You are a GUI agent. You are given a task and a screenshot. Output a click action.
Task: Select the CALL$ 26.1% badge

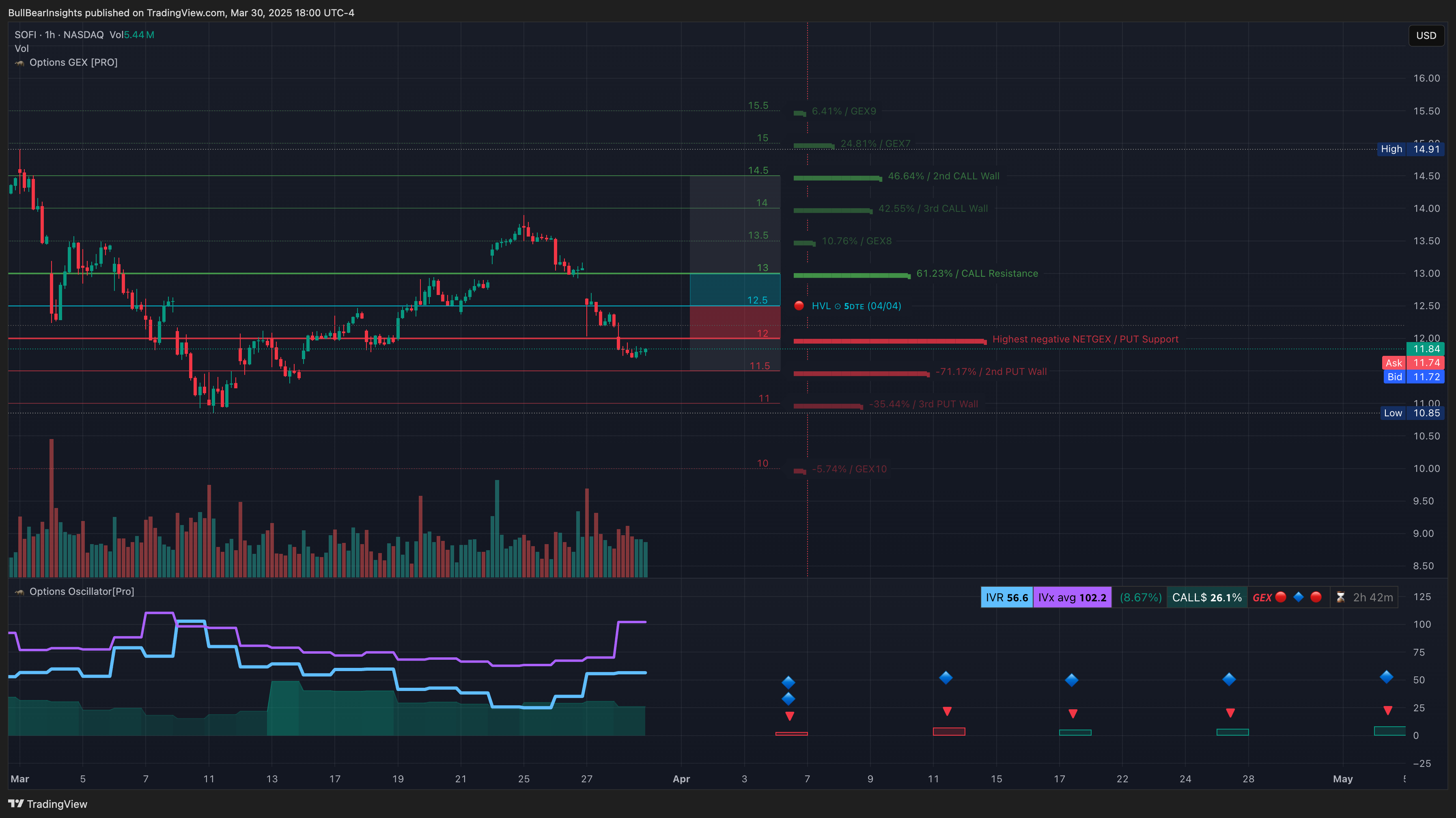(1207, 598)
